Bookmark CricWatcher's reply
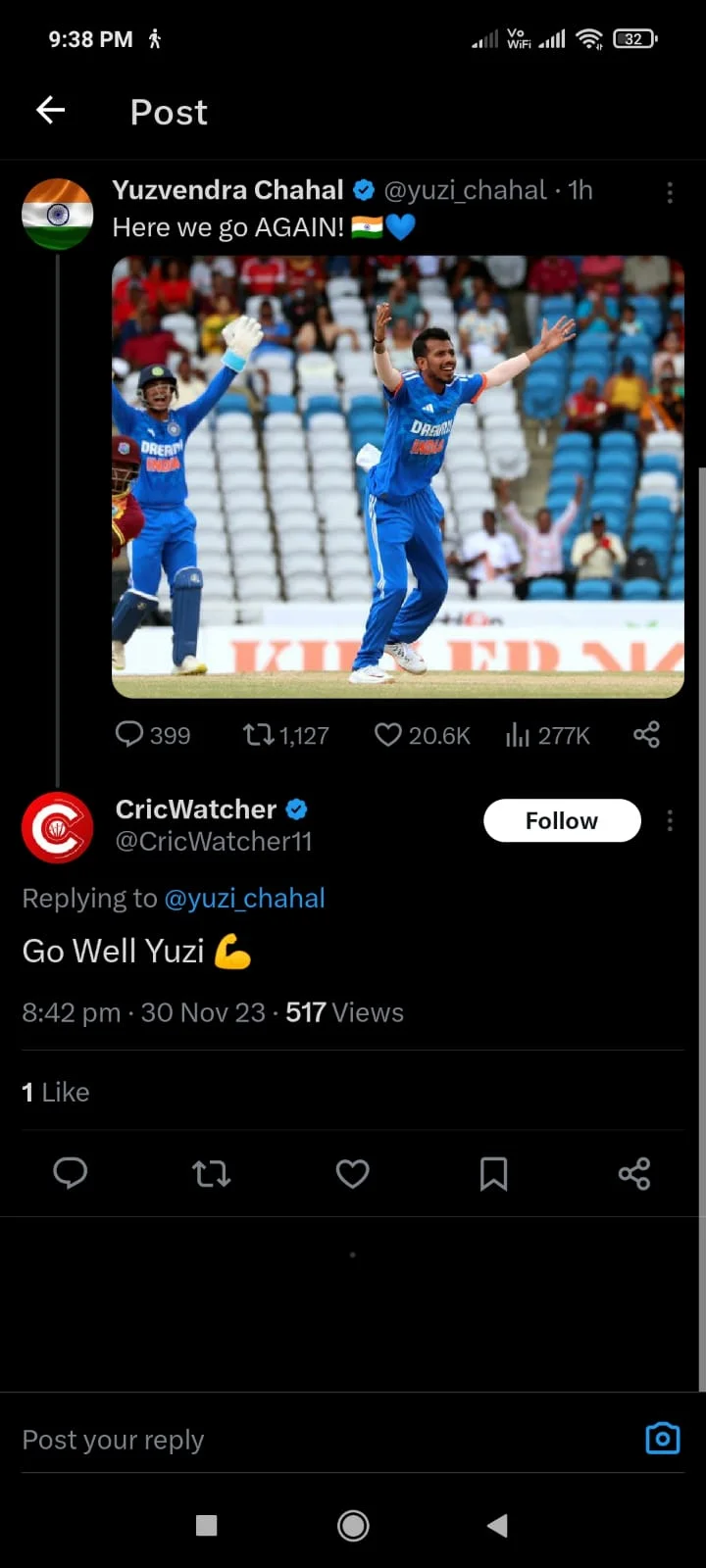The width and height of the screenshot is (706, 1568). coord(493,1173)
